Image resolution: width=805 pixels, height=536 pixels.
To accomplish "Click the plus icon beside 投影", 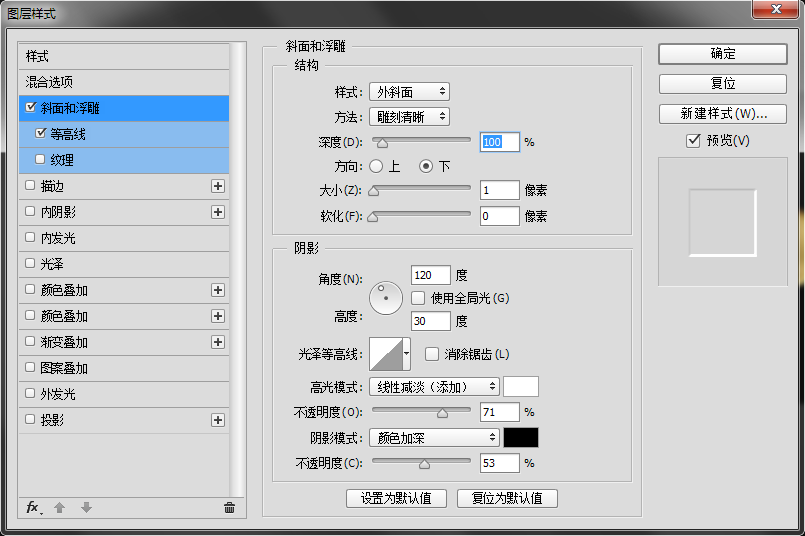I will [218, 420].
